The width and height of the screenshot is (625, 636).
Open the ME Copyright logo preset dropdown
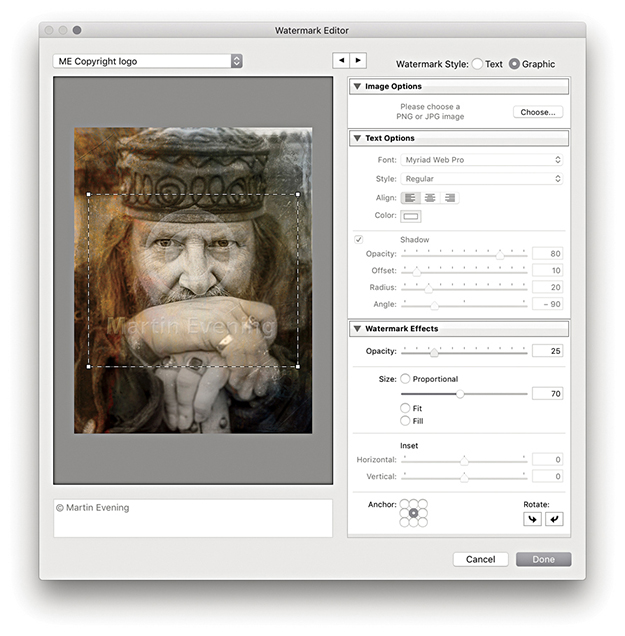[x=147, y=61]
